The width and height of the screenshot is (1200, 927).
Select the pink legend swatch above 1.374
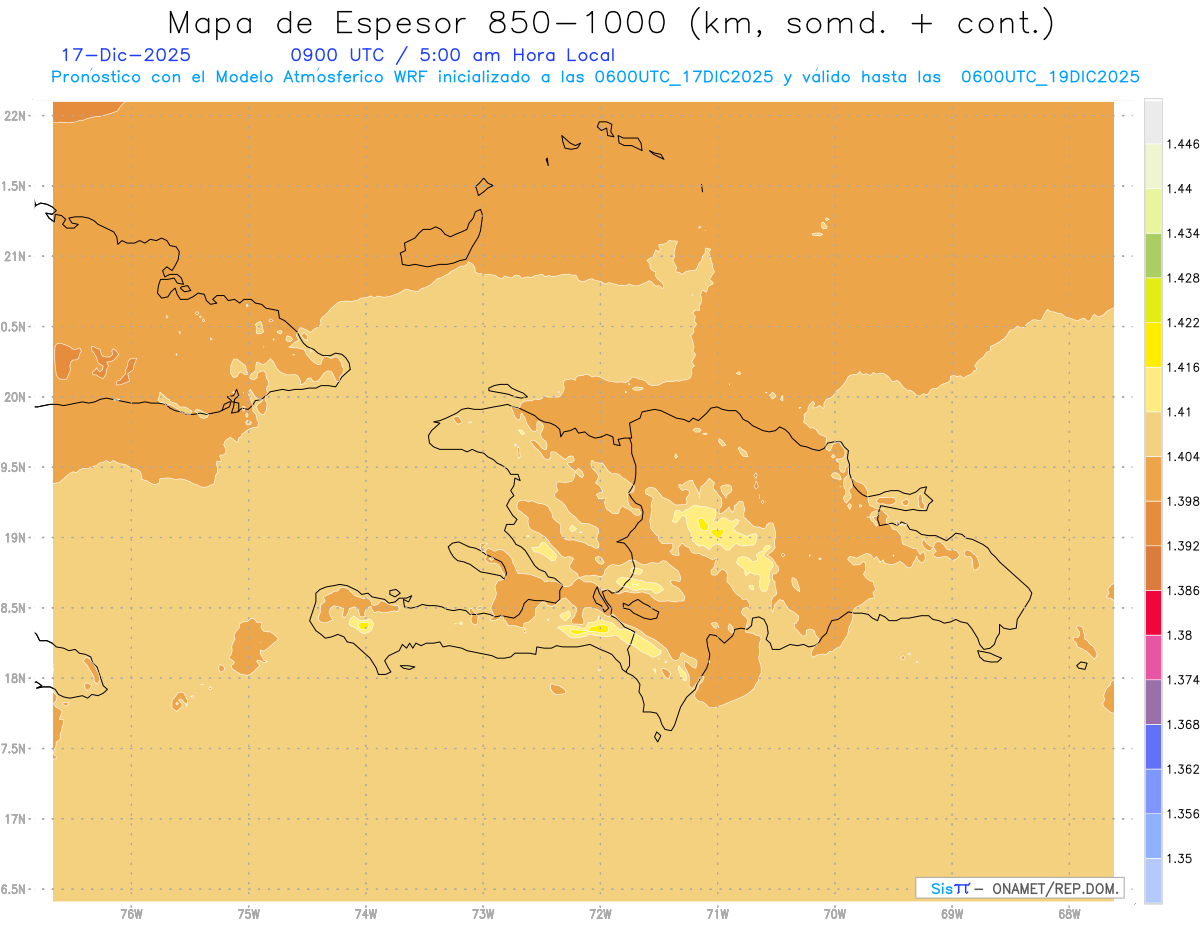pyautogui.click(x=1153, y=657)
